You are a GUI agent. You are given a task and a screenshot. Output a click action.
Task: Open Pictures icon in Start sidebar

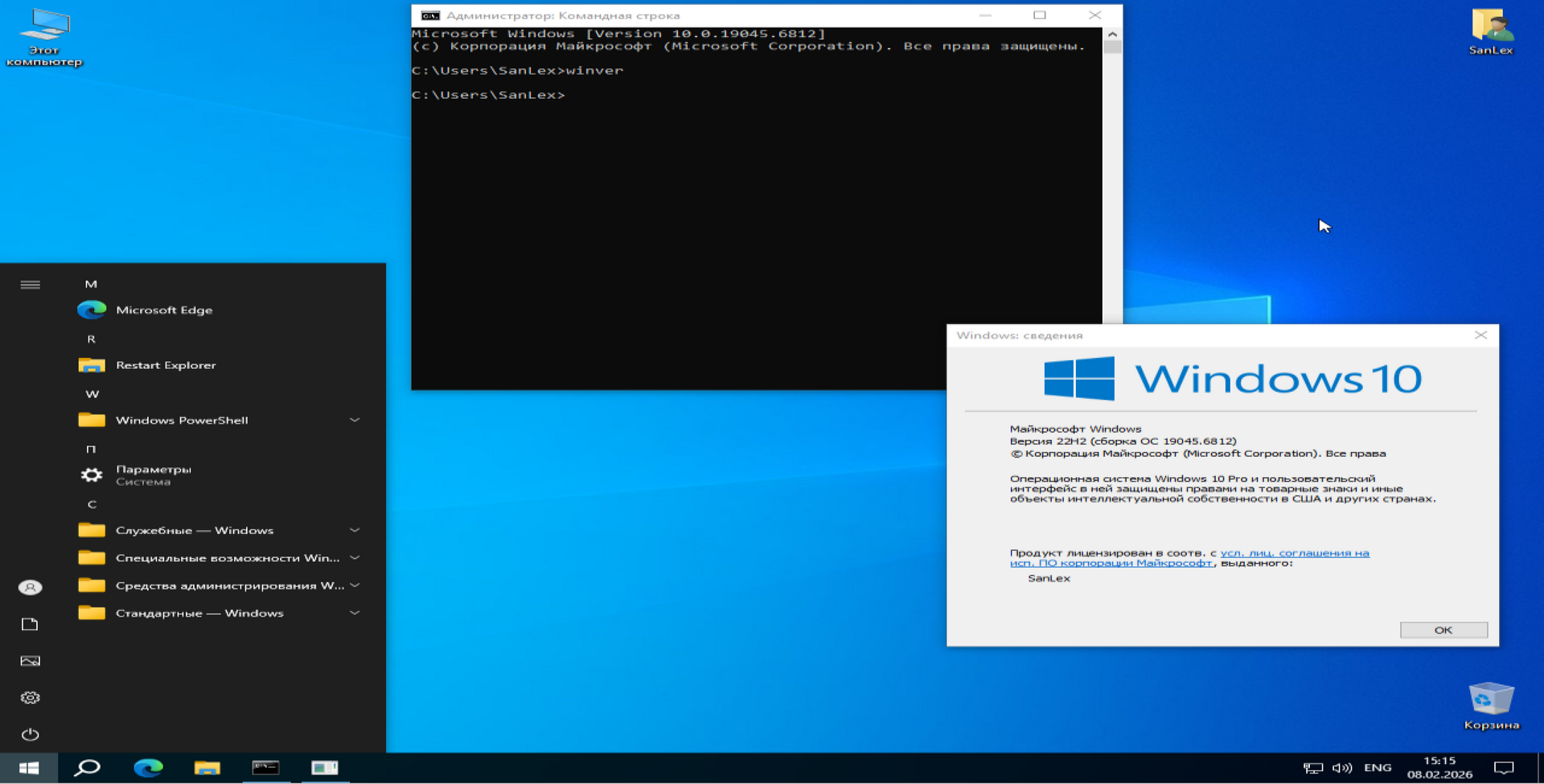click(30, 661)
